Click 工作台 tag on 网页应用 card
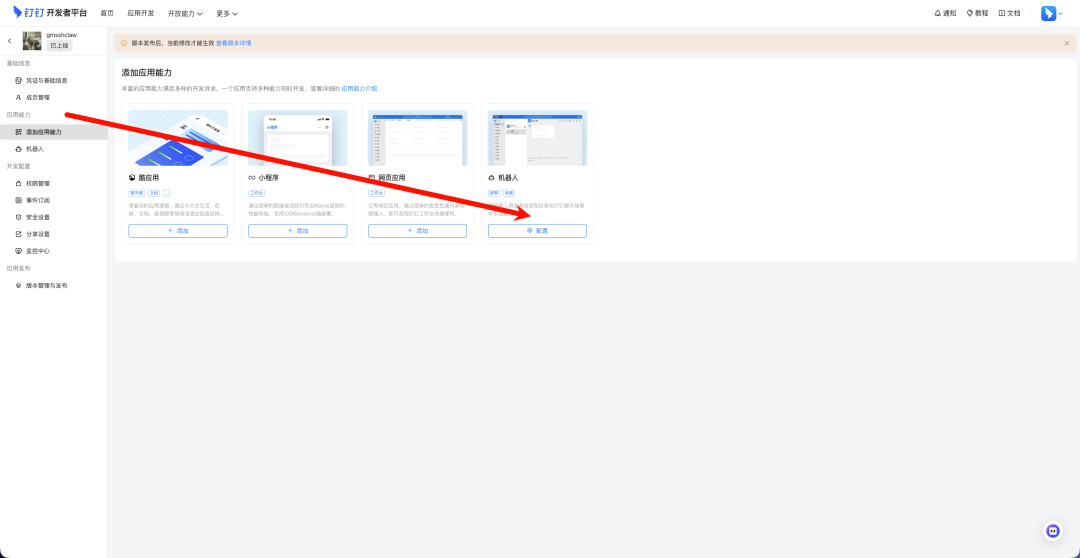 pyautogui.click(x=376, y=194)
